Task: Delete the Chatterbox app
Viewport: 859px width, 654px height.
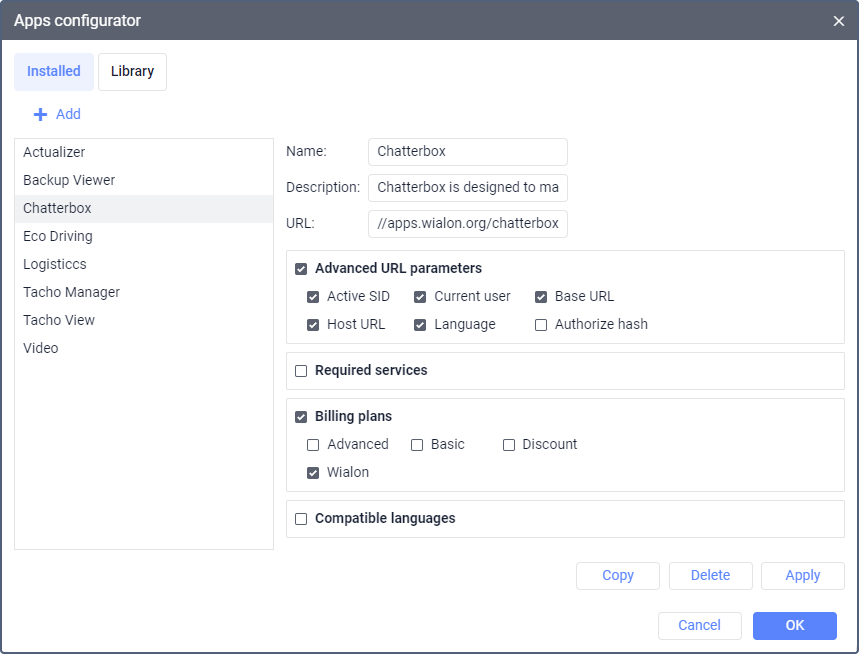Action: click(710, 576)
